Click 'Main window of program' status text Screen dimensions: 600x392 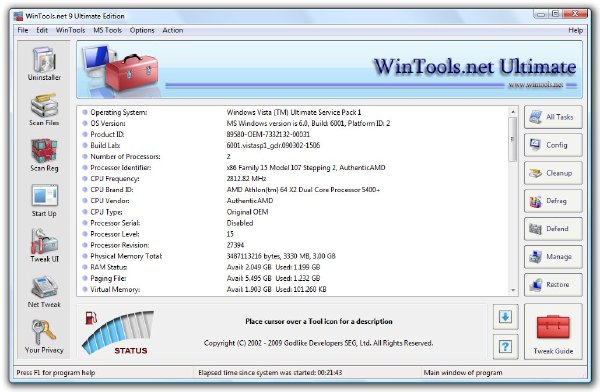[463, 372]
